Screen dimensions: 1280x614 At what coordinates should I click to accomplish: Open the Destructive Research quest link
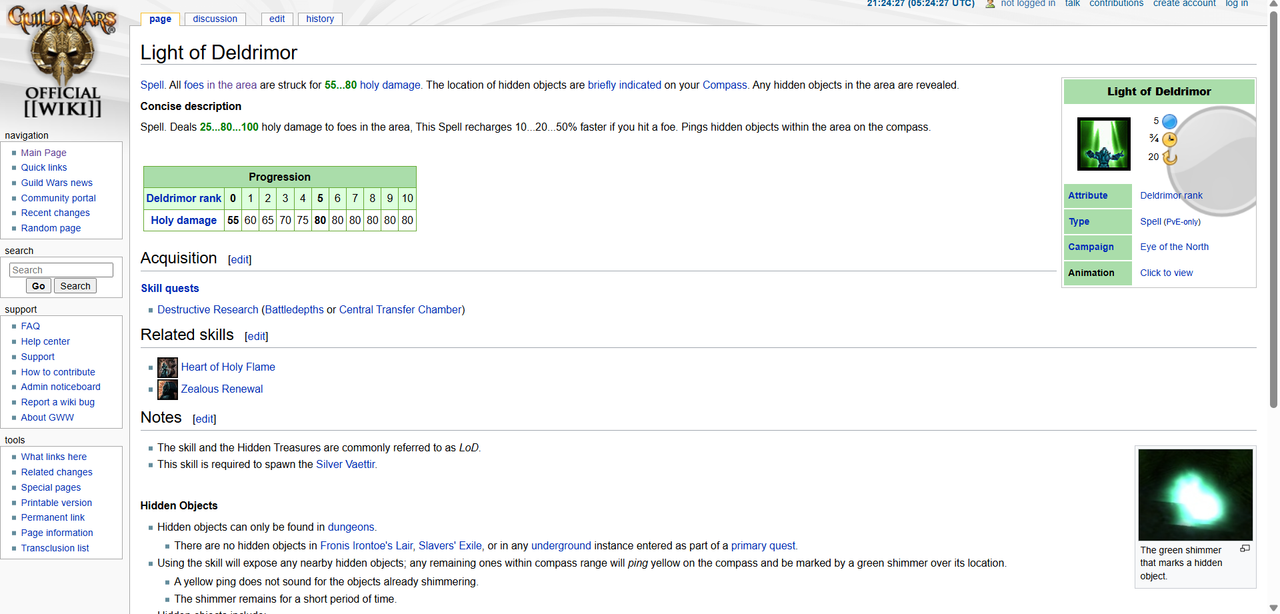coord(208,310)
